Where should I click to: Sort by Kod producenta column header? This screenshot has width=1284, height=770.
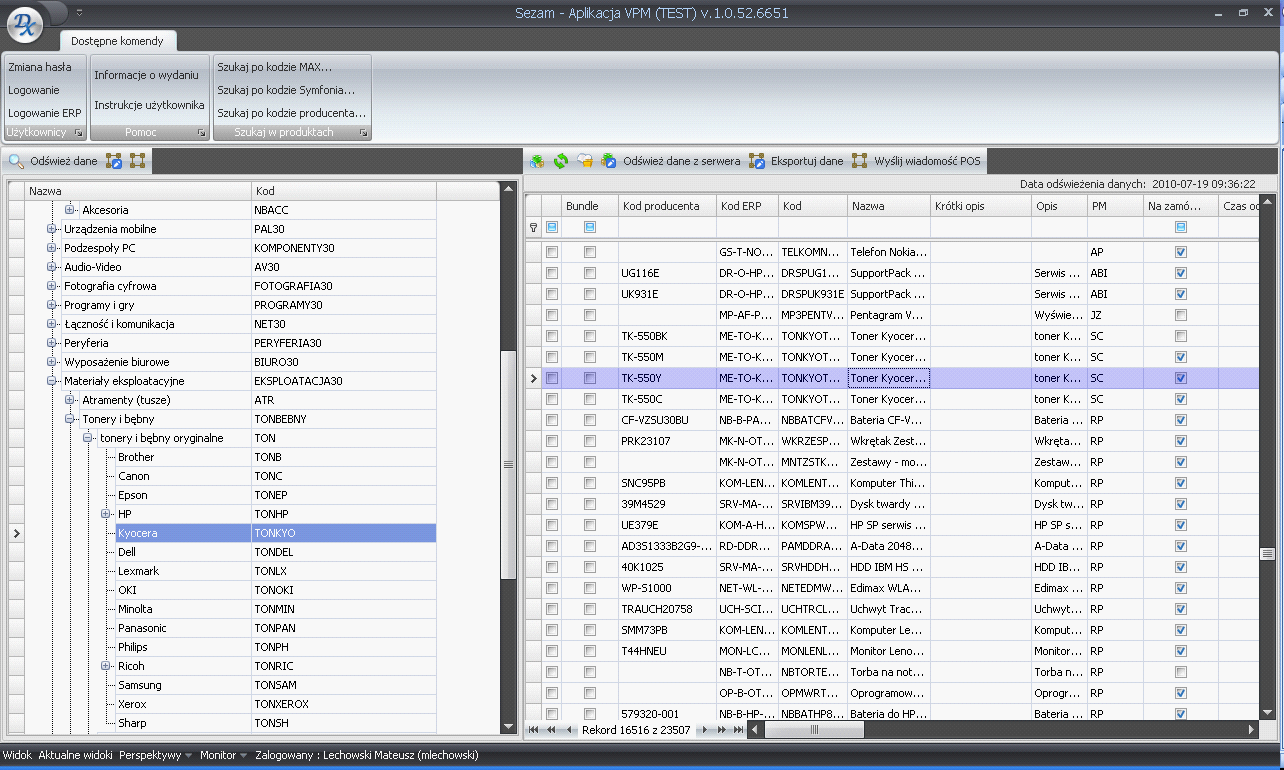[666, 206]
